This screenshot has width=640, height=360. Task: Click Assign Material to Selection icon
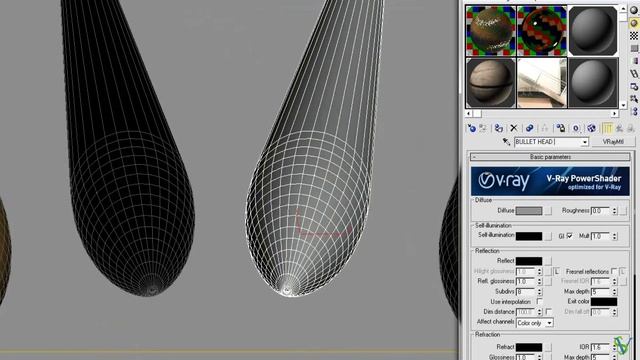coord(498,128)
